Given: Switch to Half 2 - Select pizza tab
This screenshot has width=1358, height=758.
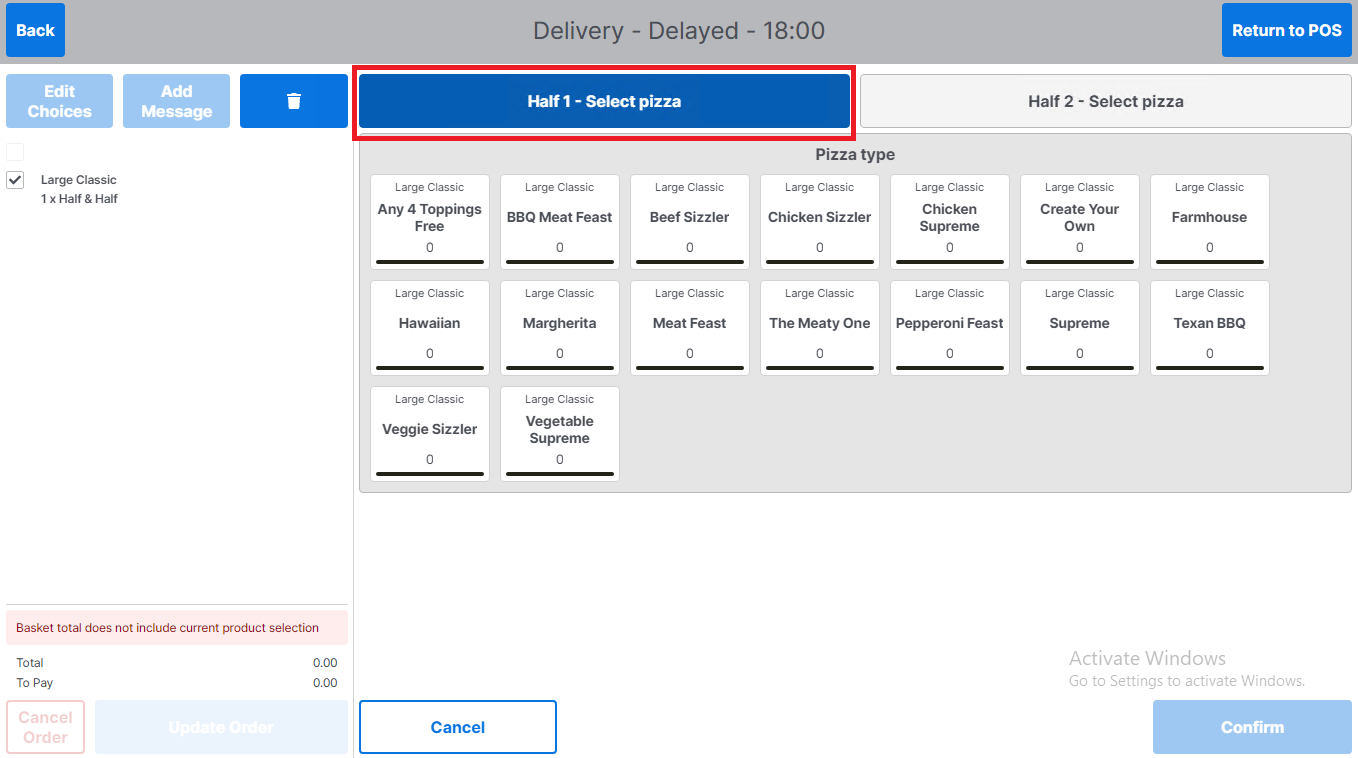Looking at the screenshot, I should 1105,101.
